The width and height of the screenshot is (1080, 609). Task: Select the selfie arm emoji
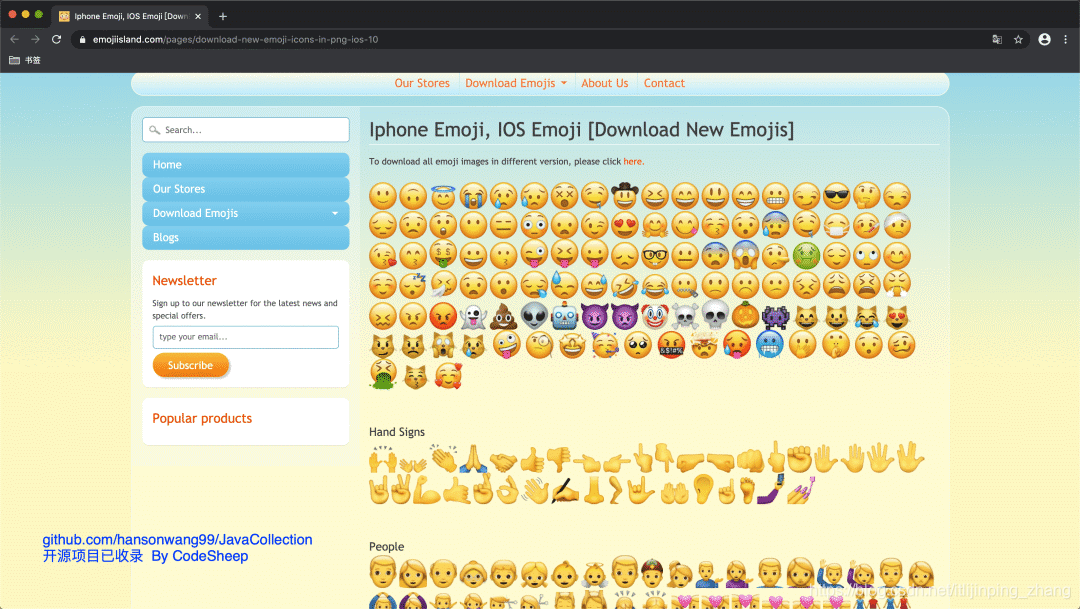771,490
